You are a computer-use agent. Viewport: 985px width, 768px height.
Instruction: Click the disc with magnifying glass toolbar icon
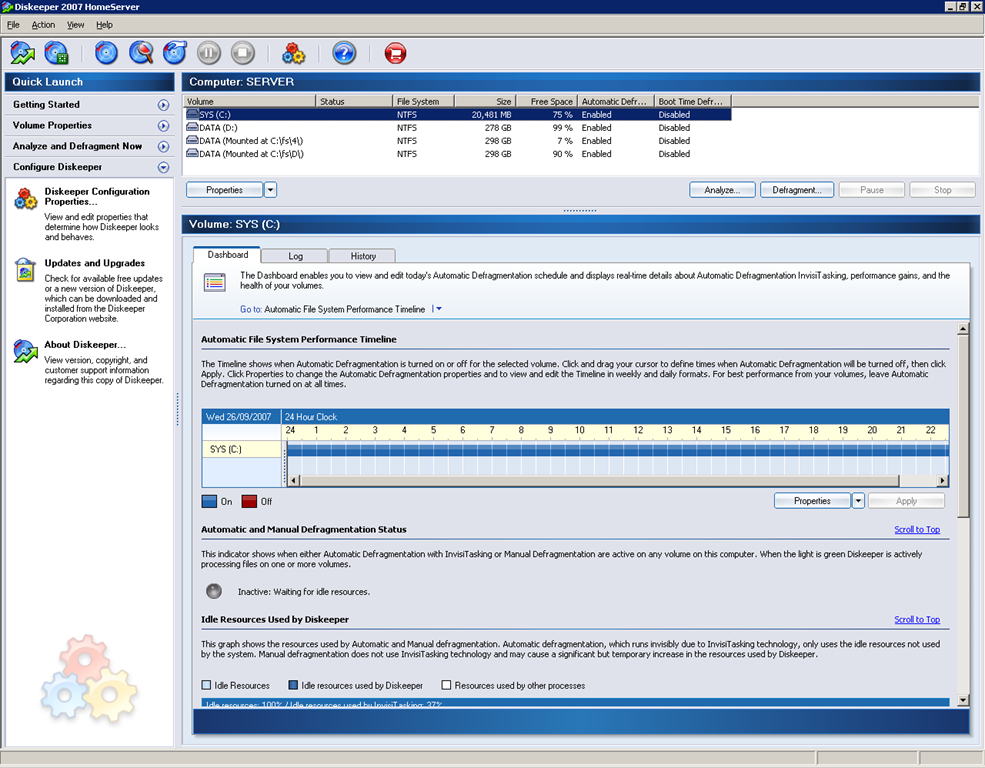[x=141, y=53]
